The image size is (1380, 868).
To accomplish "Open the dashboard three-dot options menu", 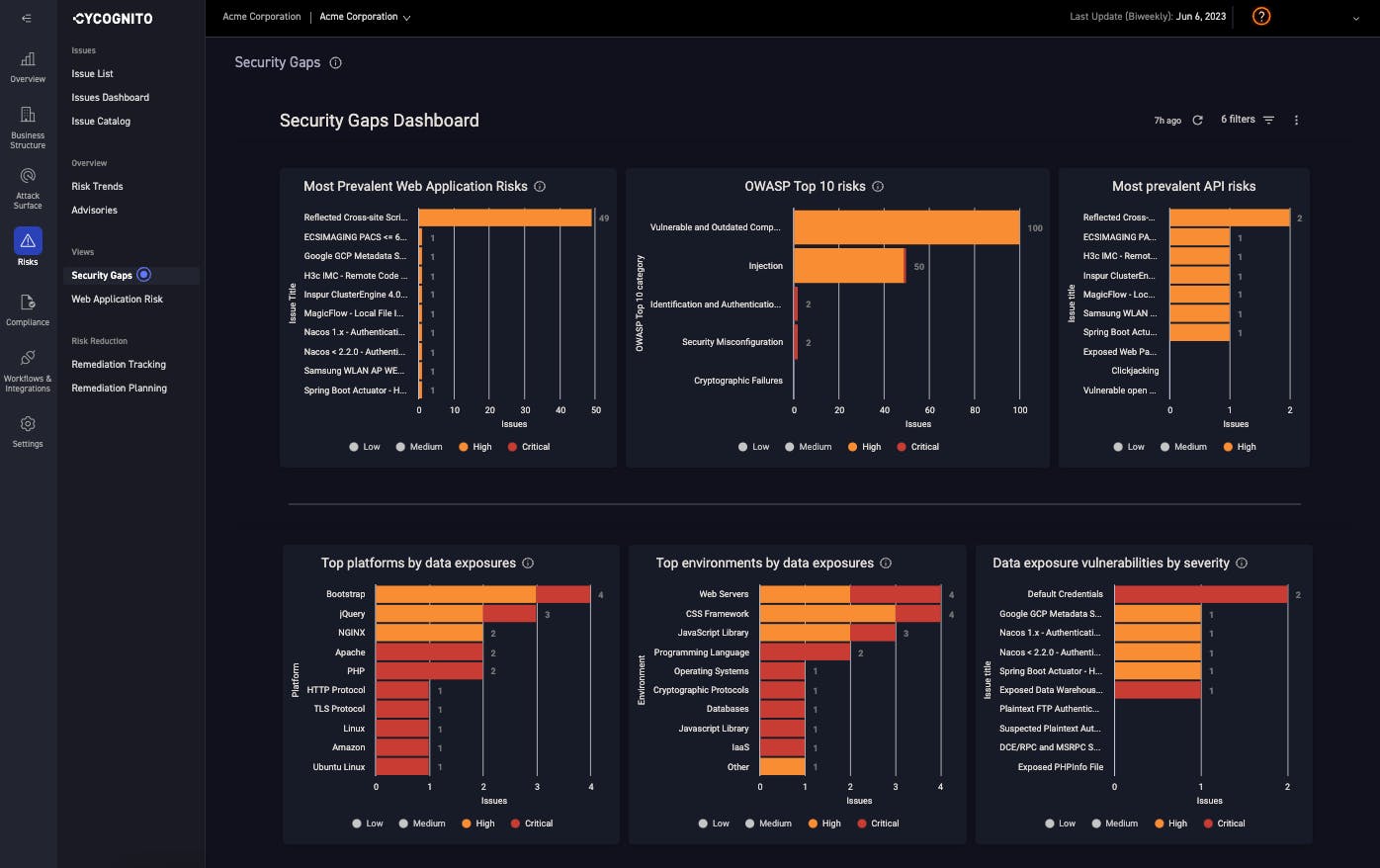I will [x=1296, y=121].
